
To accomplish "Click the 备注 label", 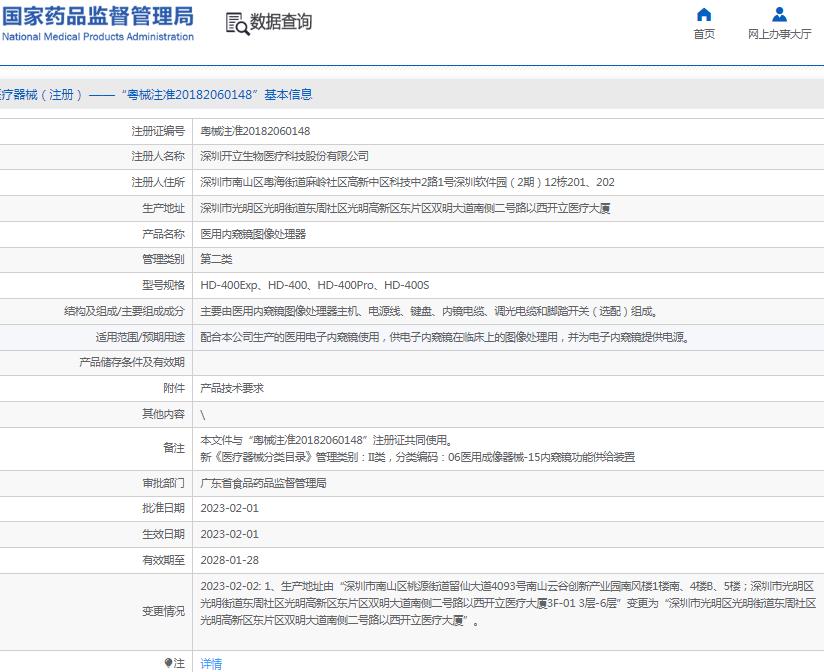I will pyautogui.click(x=174, y=448).
